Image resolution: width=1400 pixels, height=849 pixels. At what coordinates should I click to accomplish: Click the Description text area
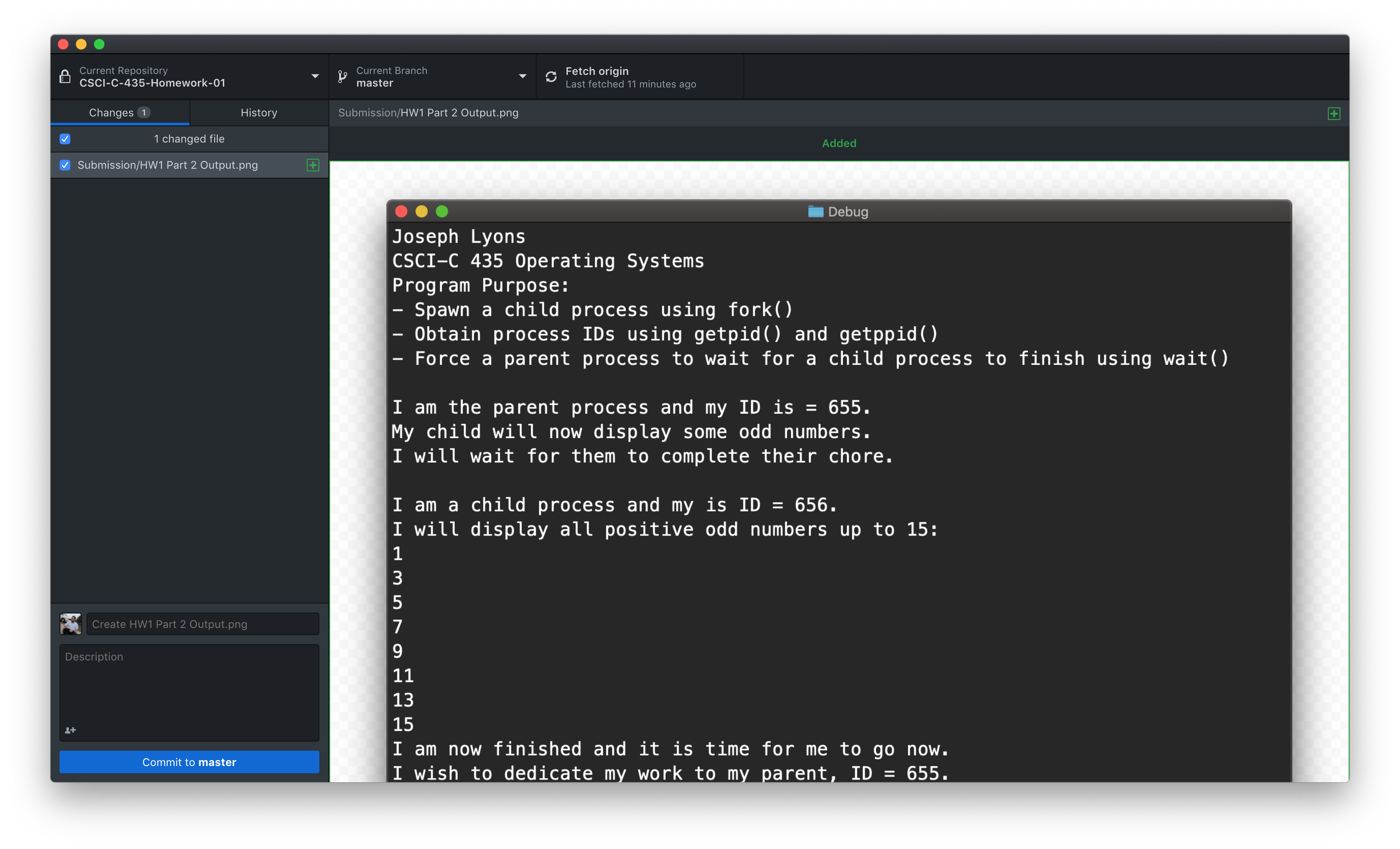point(189,692)
